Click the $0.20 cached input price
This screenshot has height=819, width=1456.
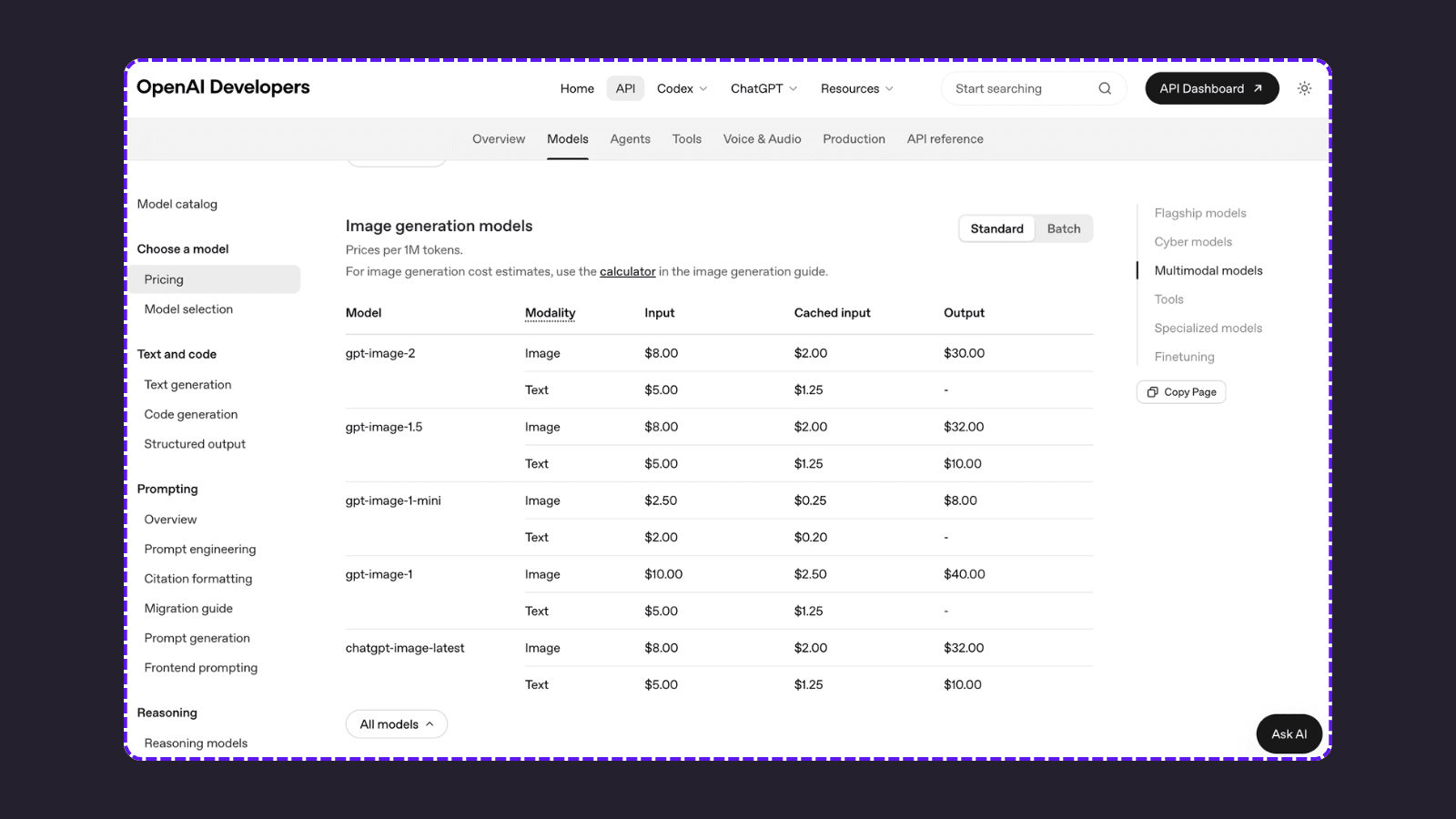(x=811, y=538)
